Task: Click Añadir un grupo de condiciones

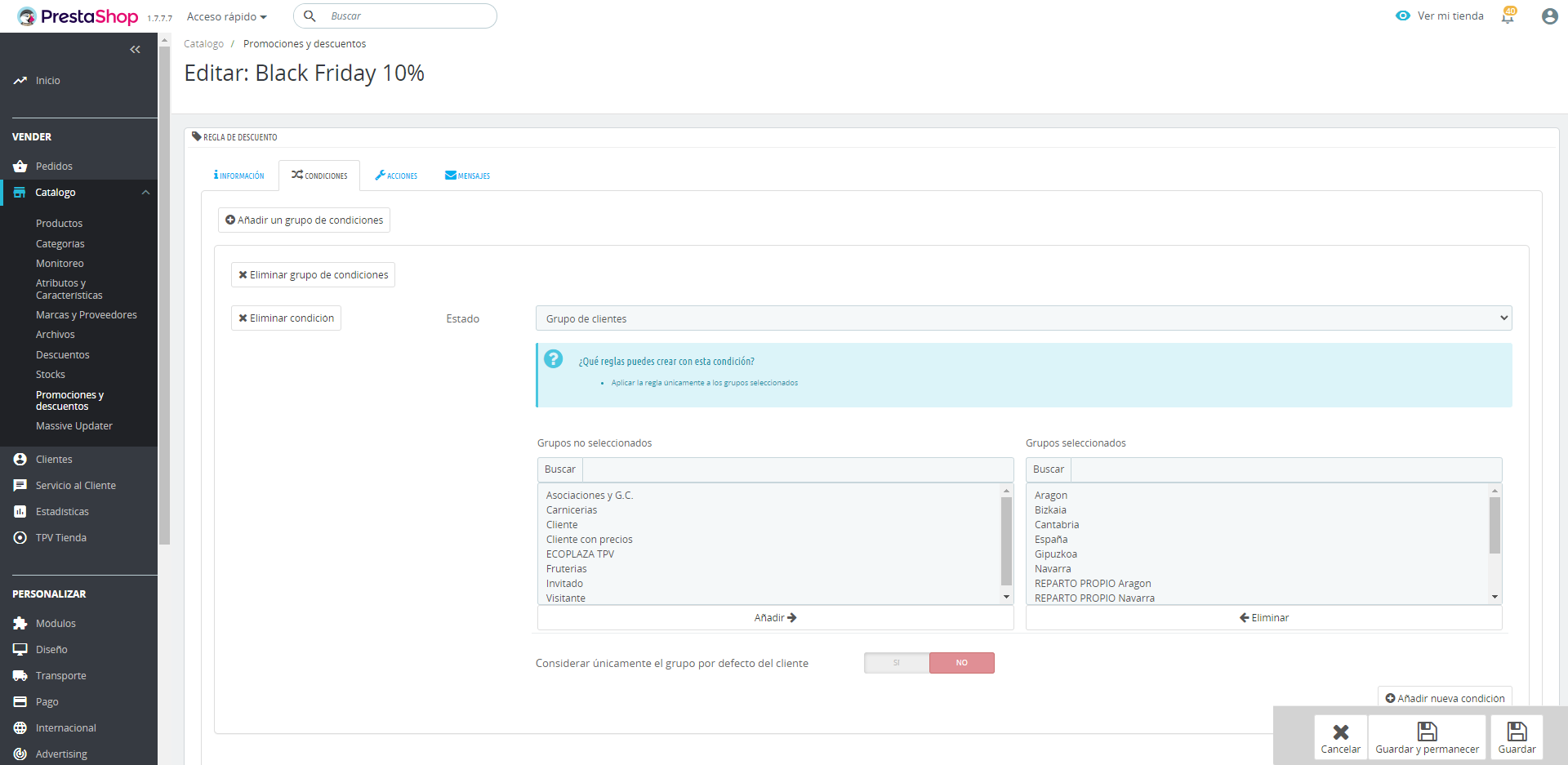Action: (304, 220)
